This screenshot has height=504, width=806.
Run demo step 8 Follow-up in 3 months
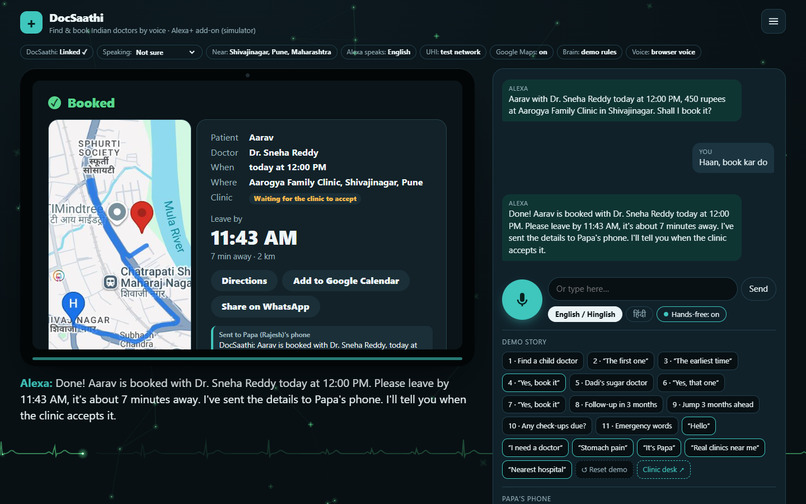tap(616, 405)
